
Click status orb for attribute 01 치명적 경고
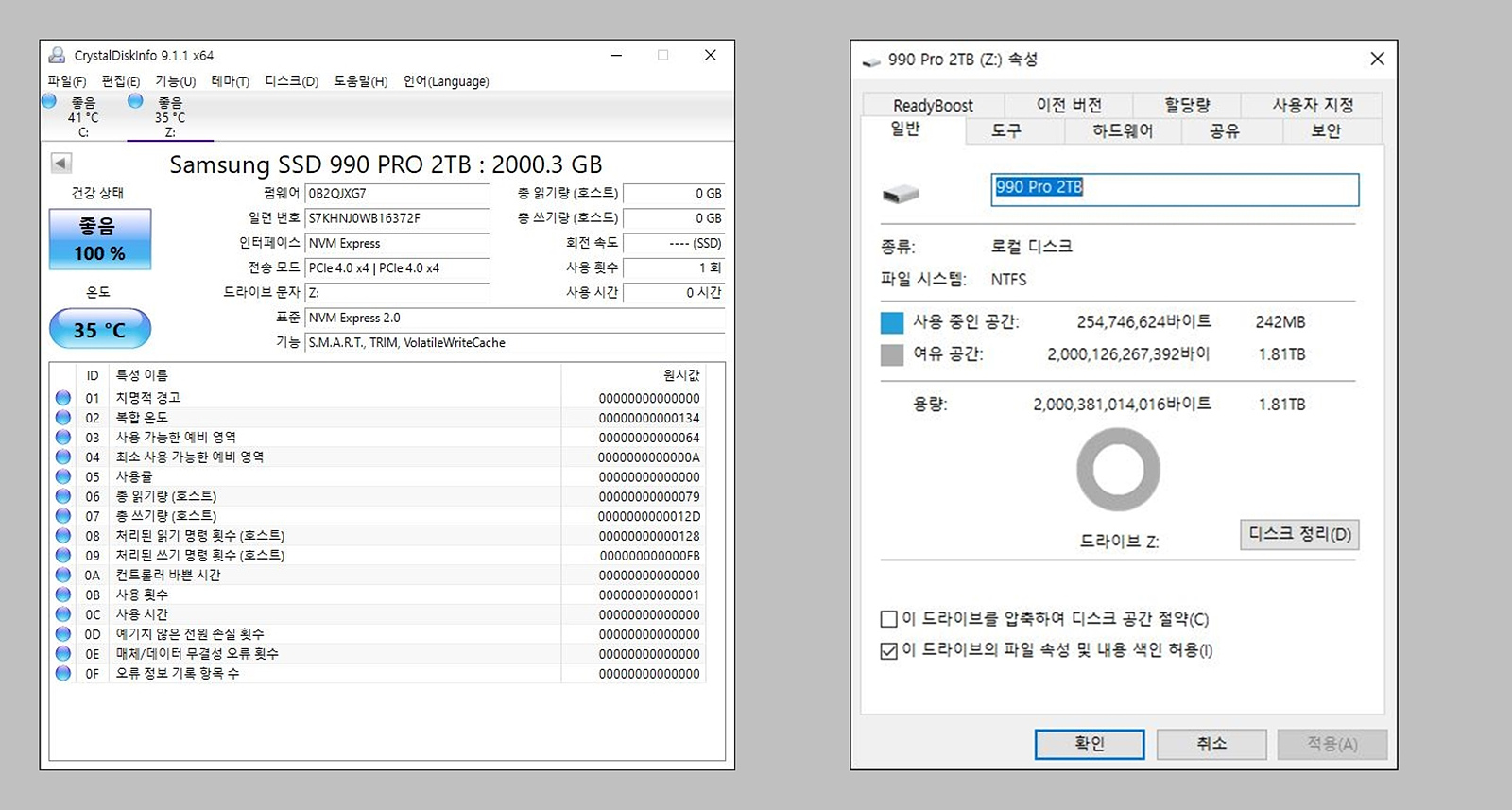pos(63,398)
